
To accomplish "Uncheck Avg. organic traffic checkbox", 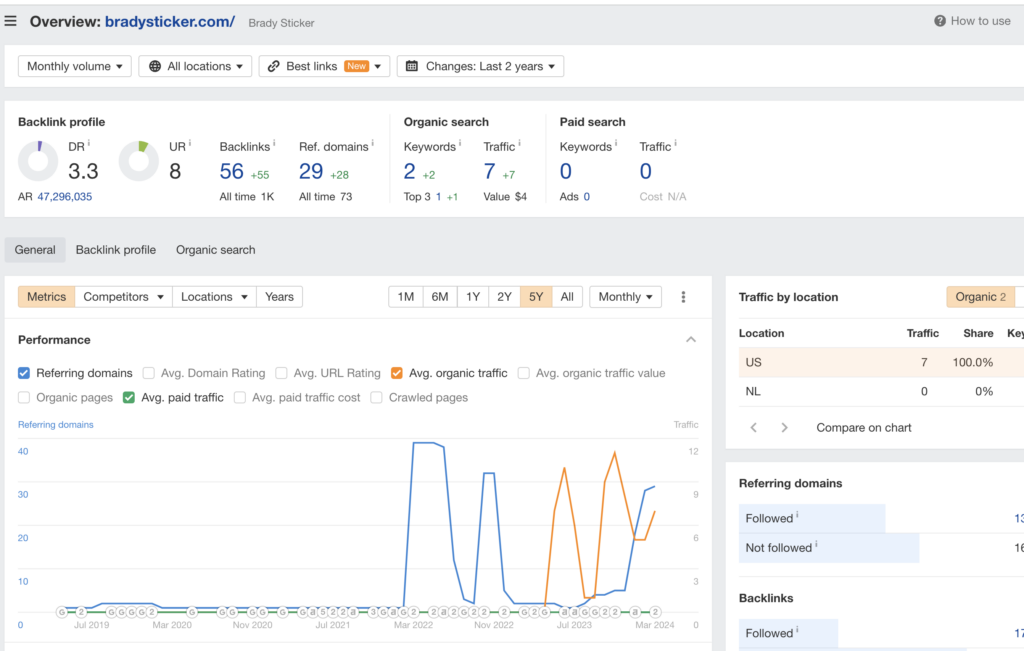I will (396, 373).
